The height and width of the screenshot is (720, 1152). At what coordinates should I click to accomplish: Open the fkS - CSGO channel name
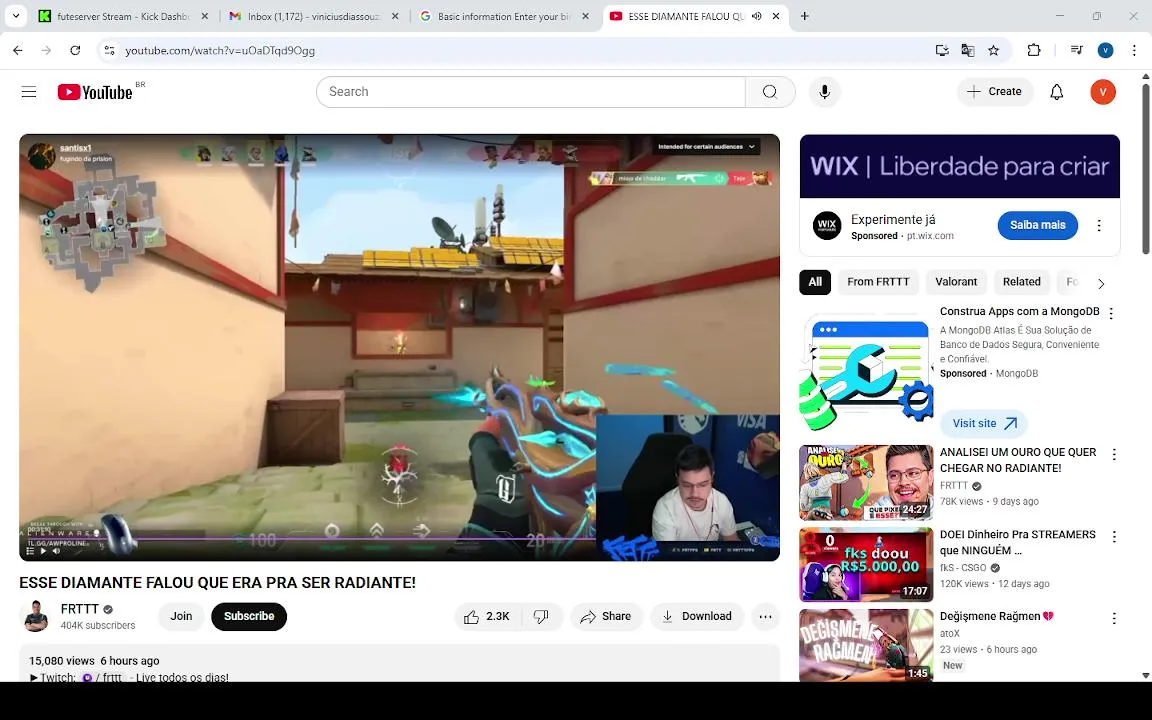(962, 568)
